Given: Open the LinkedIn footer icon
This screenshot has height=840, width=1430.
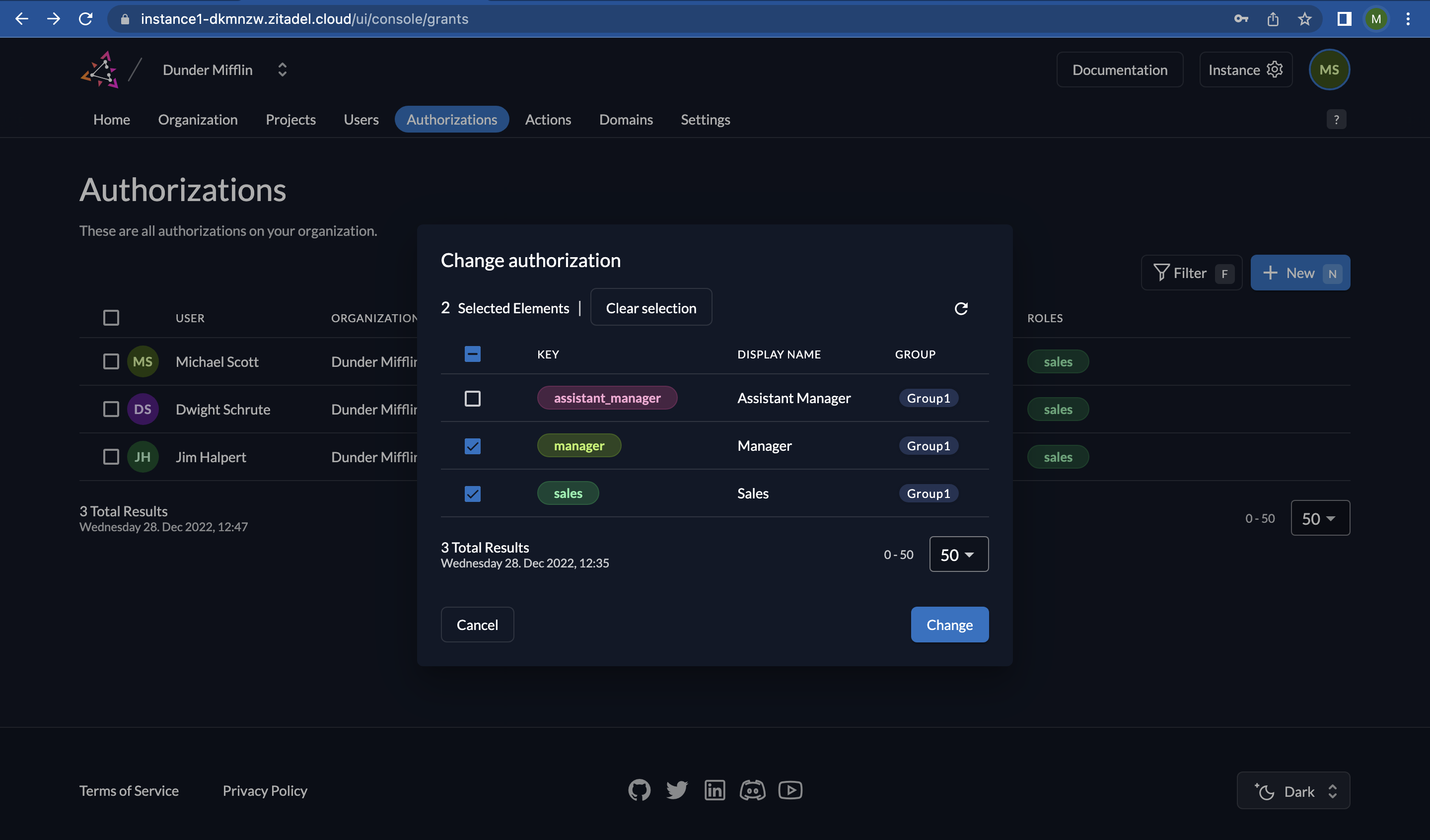Looking at the screenshot, I should (715, 790).
